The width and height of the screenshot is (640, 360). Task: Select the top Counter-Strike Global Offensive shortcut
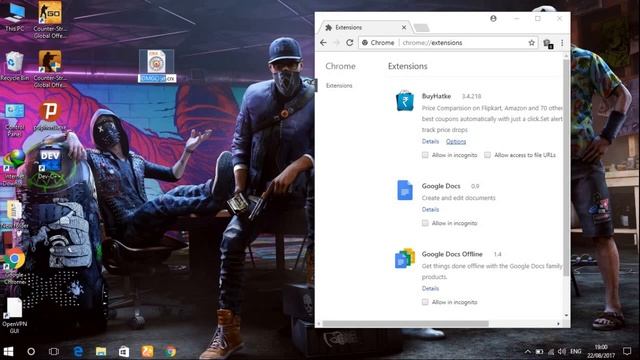pyautogui.click(x=50, y=20)
